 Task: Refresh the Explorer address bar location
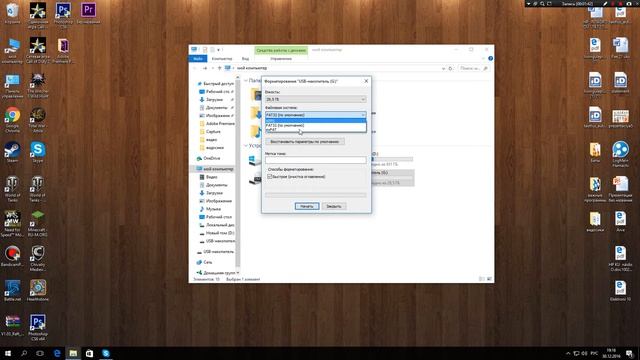451,68
